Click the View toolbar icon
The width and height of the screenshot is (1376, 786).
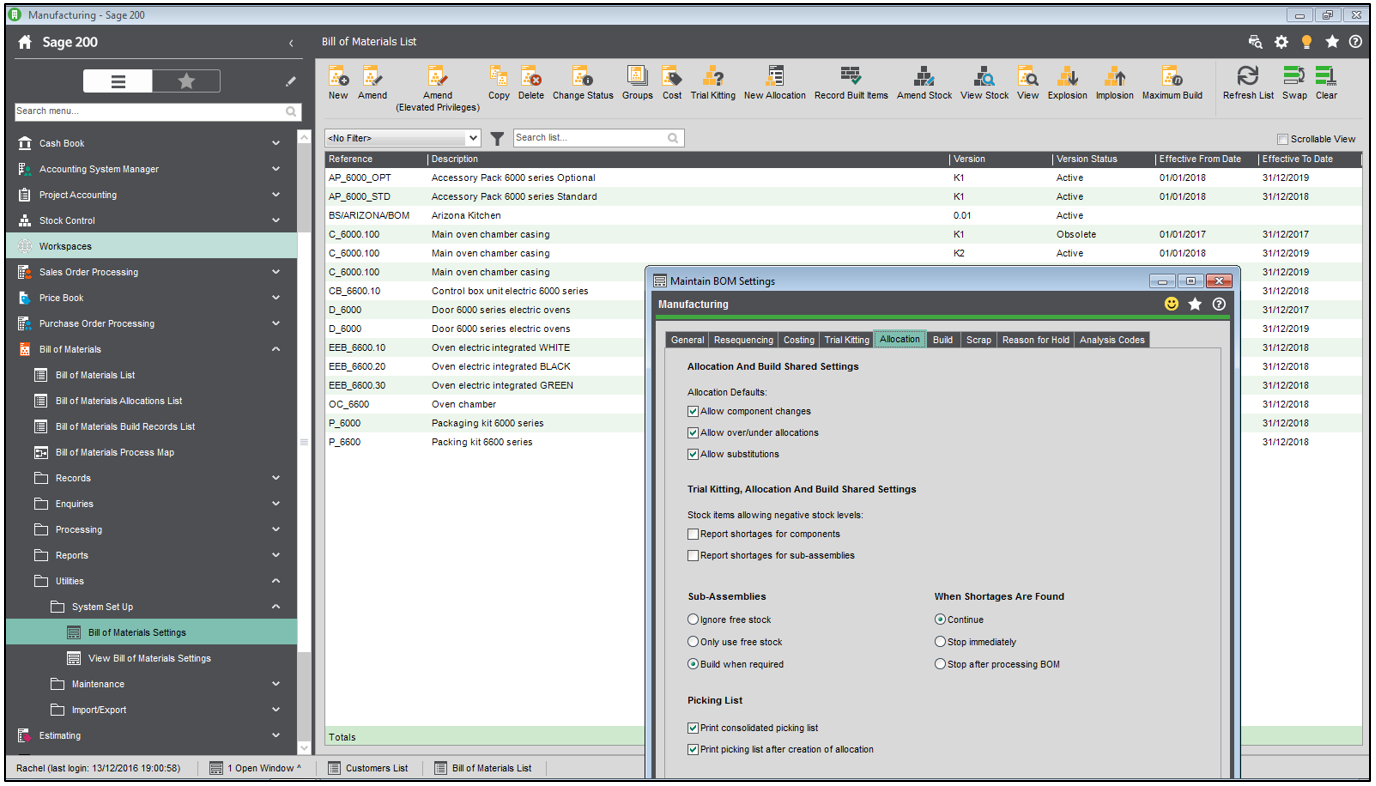(x=1028, y=77)
